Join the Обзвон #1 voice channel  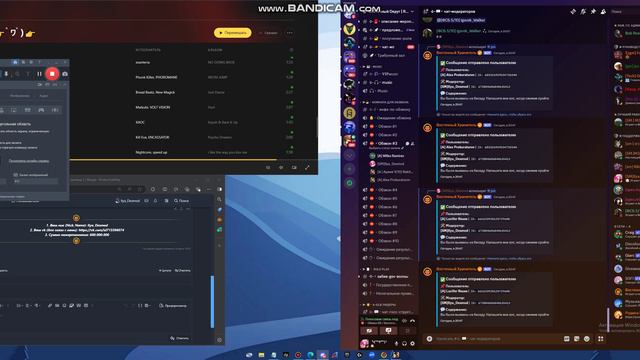(388, 126)
